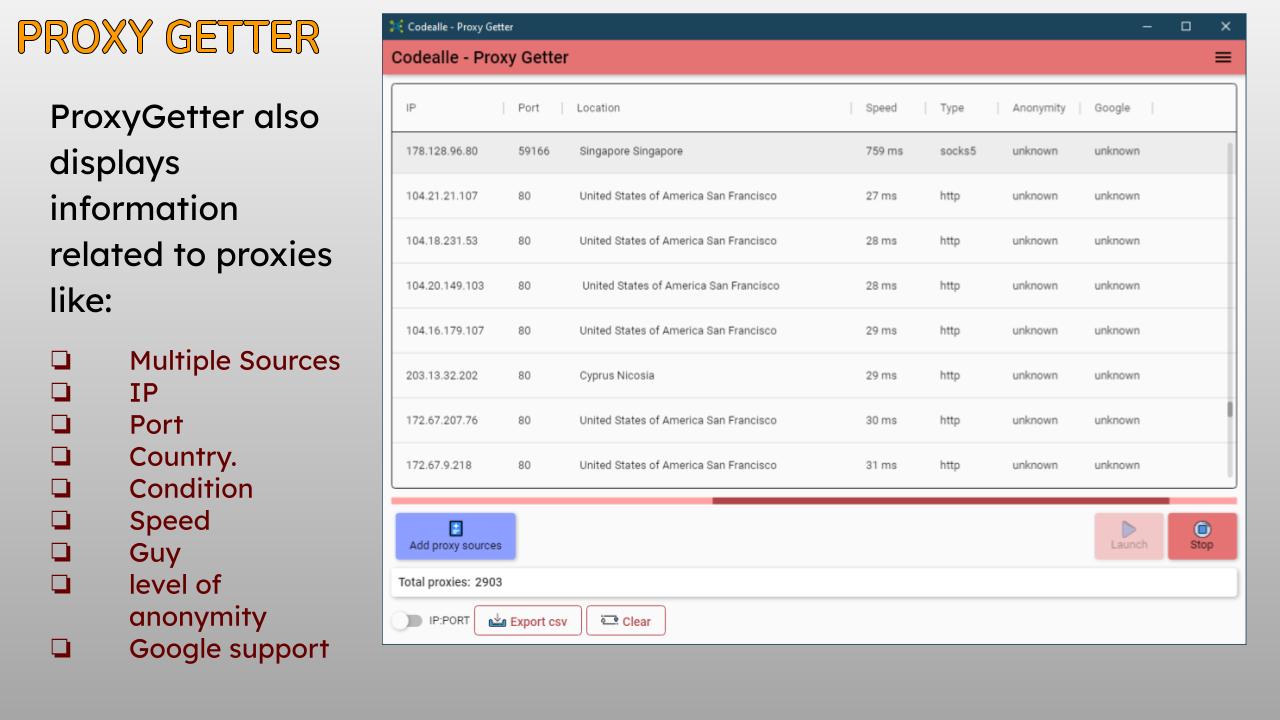
Task: Maximize the Proxy Getter window
Action: (x=1186, y=26)
